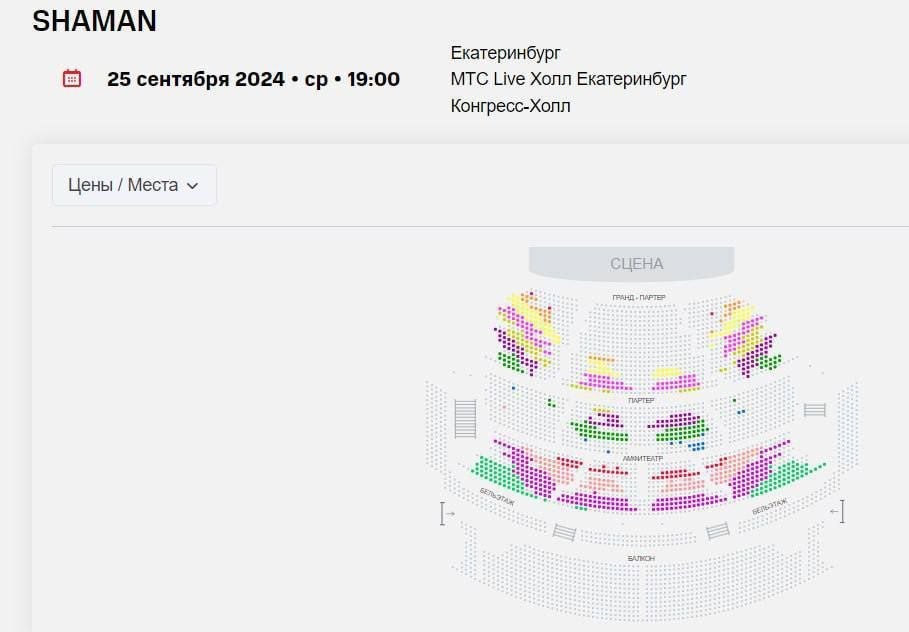Click the left large staircase icon
The height and width of the screenshot is (632, 909).
pos(465,419)
